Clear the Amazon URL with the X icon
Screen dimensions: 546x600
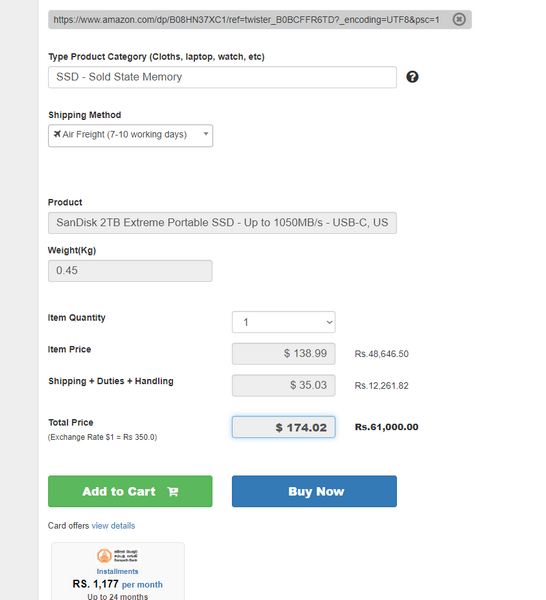[x=459, y=19]
